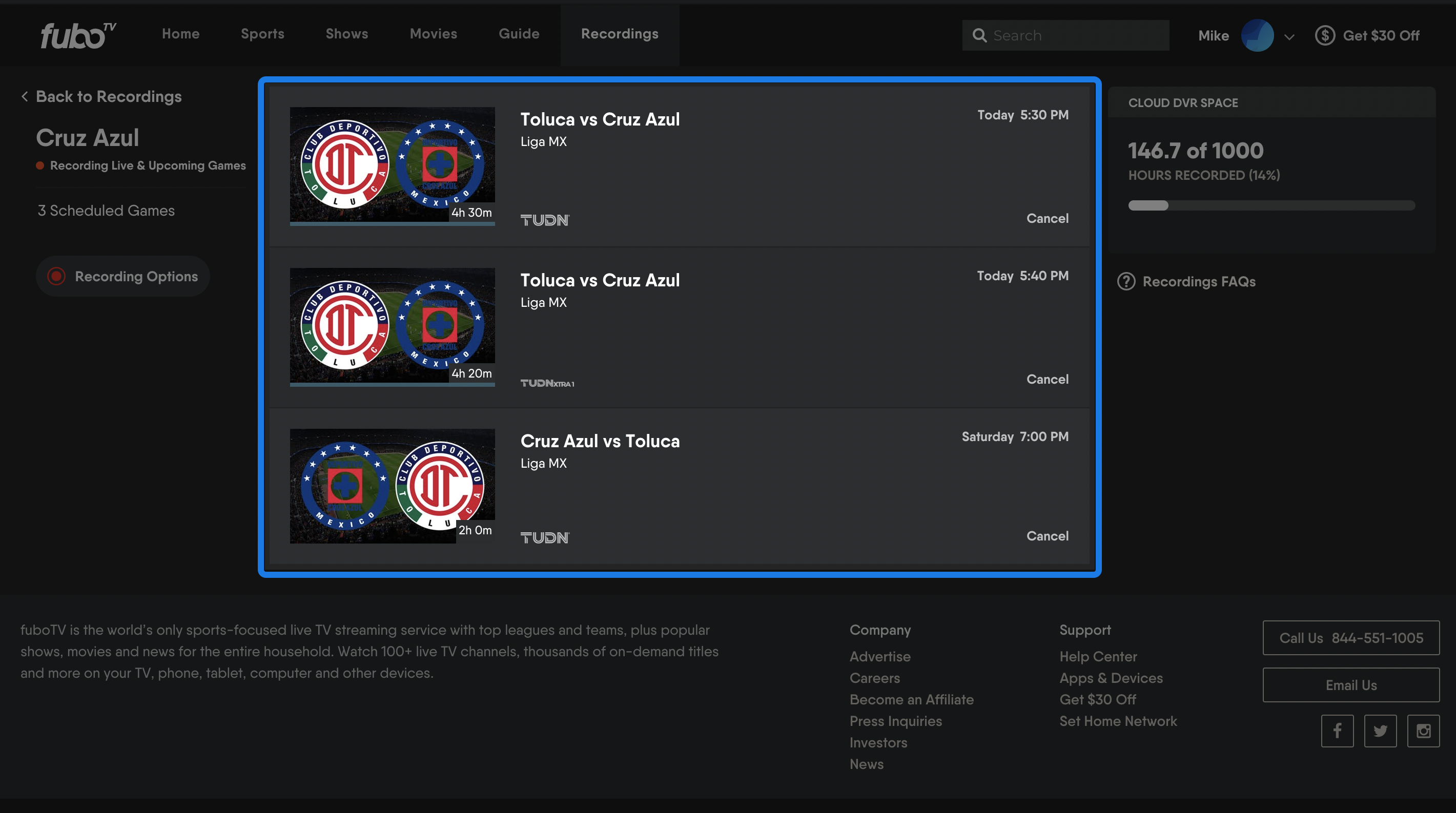
Task: Click the 146.7 of 1000 hours text
Action: point(1196,151)
